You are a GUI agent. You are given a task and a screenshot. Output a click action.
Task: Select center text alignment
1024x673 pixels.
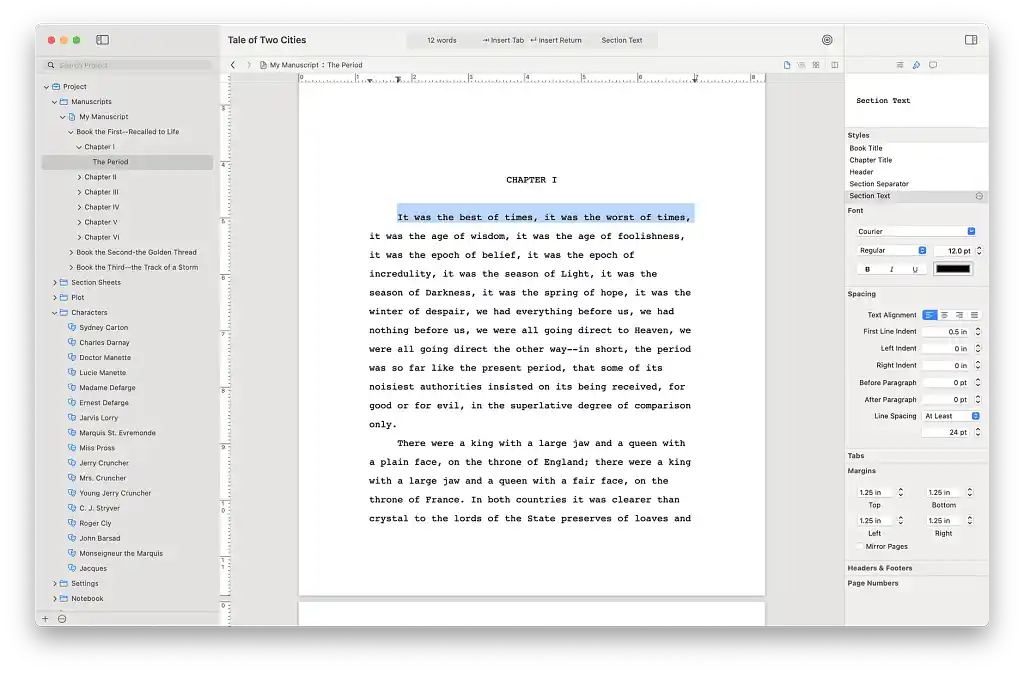click(x=944, y=315)
